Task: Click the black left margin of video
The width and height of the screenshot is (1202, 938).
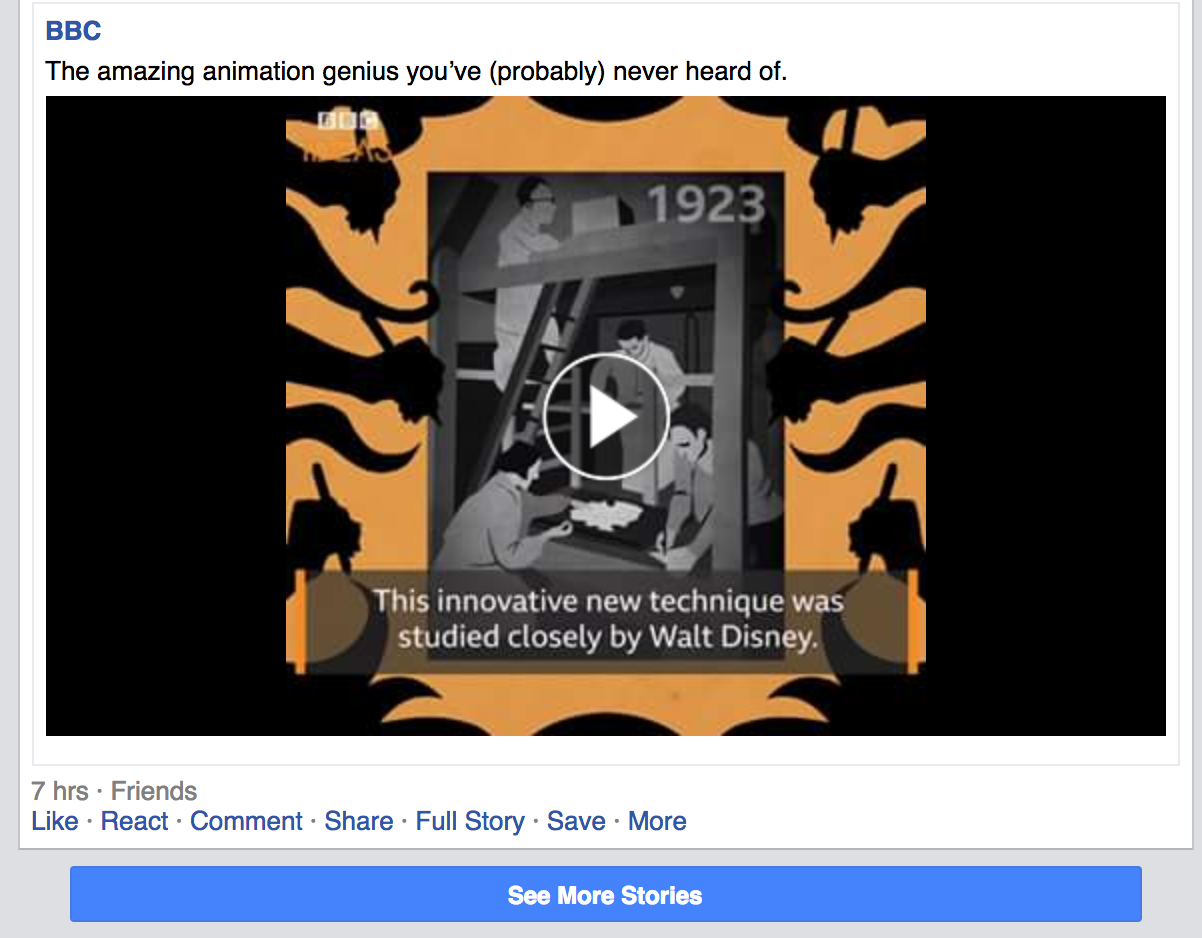Action: (x=166, y=416)
